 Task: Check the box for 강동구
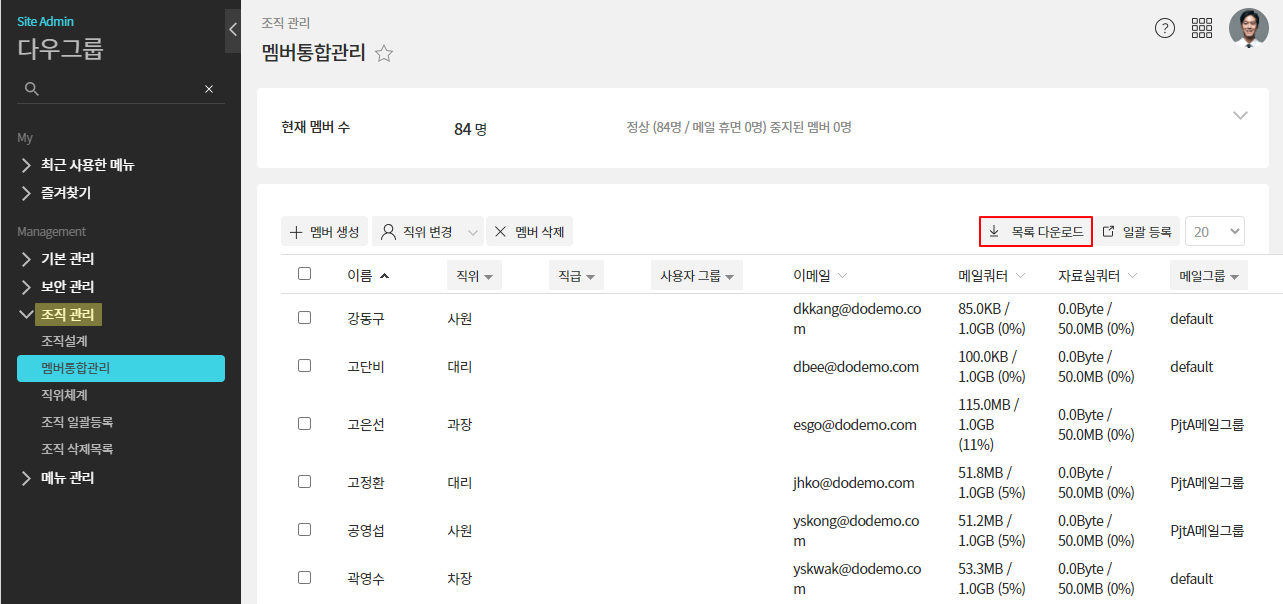point(305,318)
